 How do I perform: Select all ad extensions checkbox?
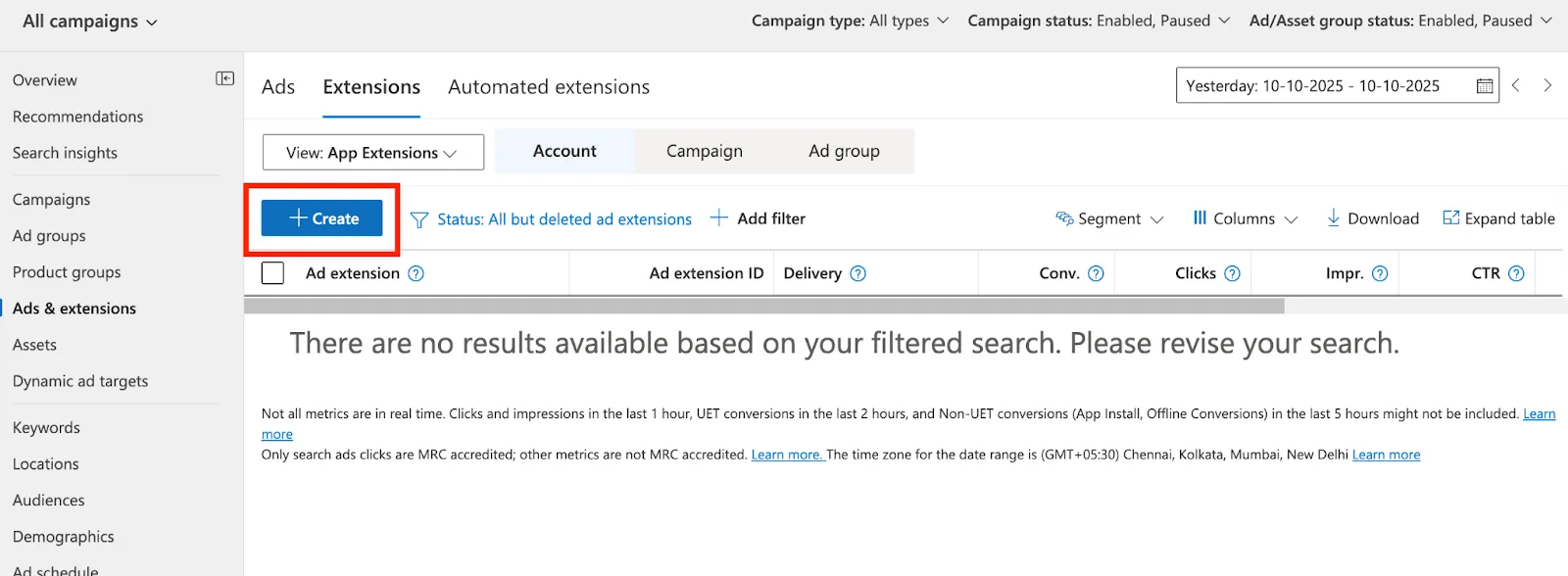[272, 273]
